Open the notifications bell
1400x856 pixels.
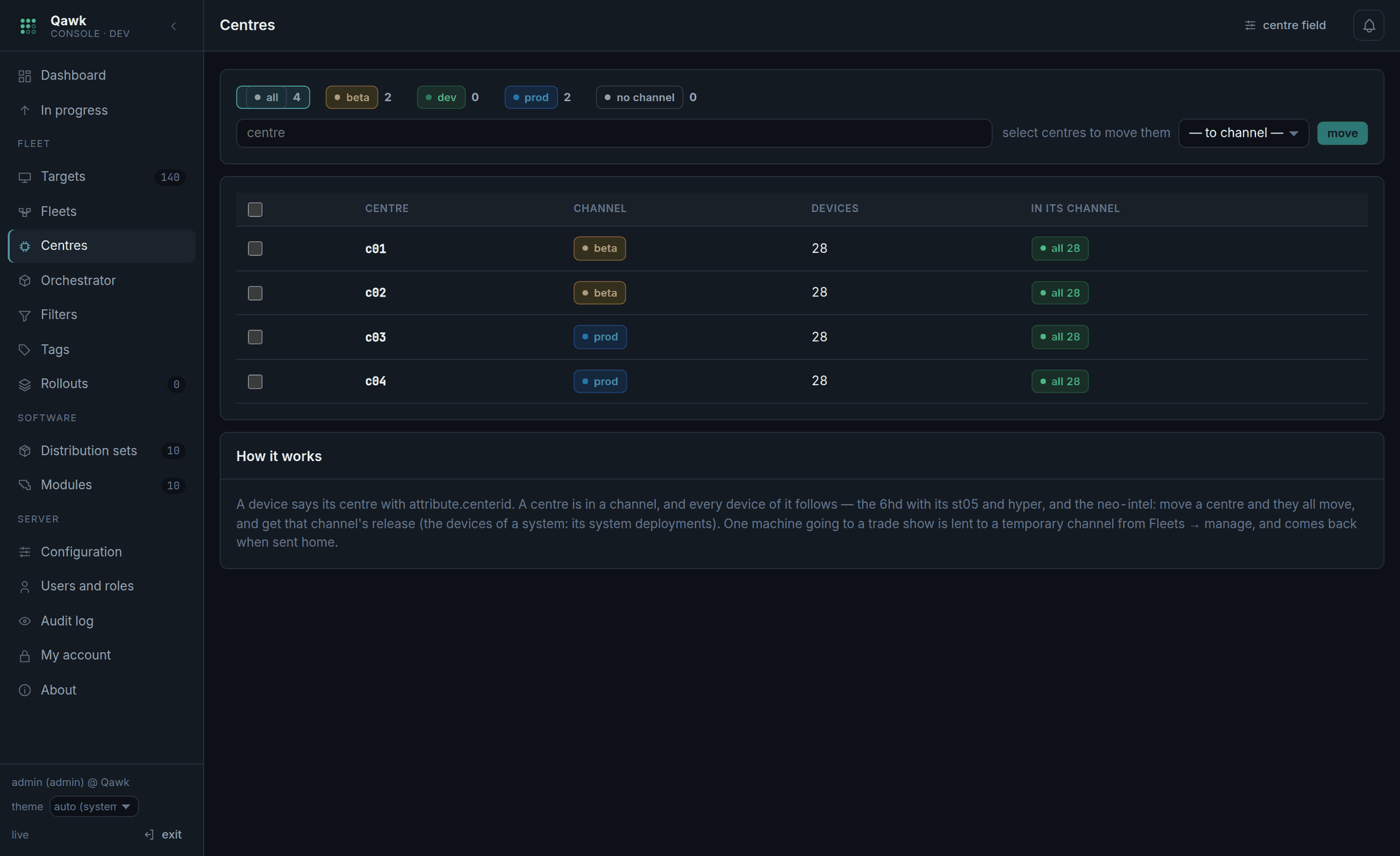point(1368,25)
